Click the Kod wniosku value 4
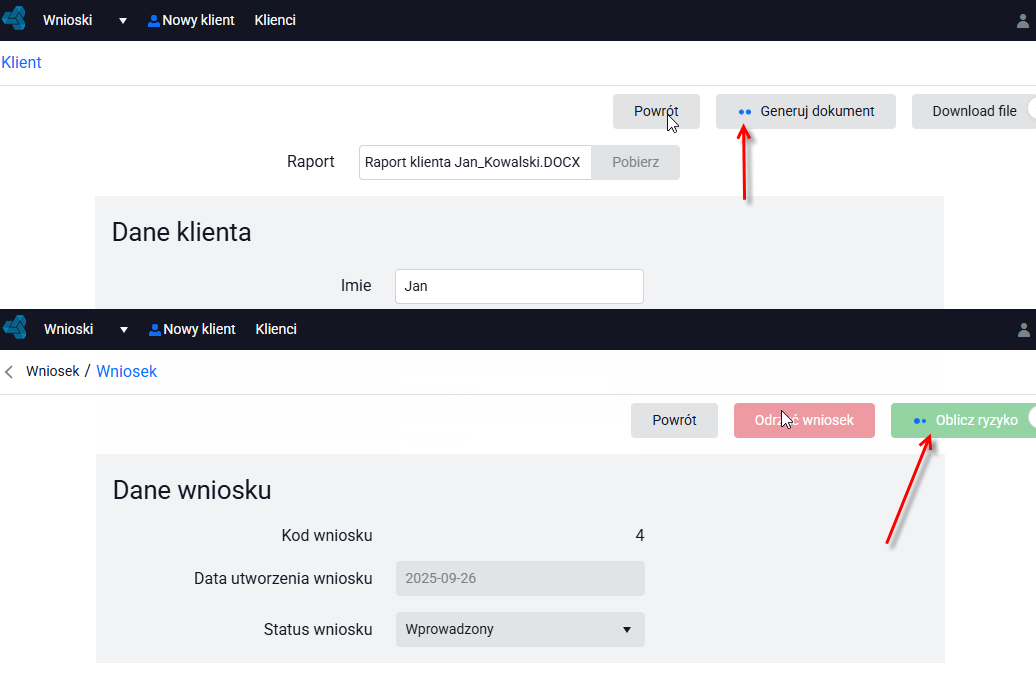 640,536
